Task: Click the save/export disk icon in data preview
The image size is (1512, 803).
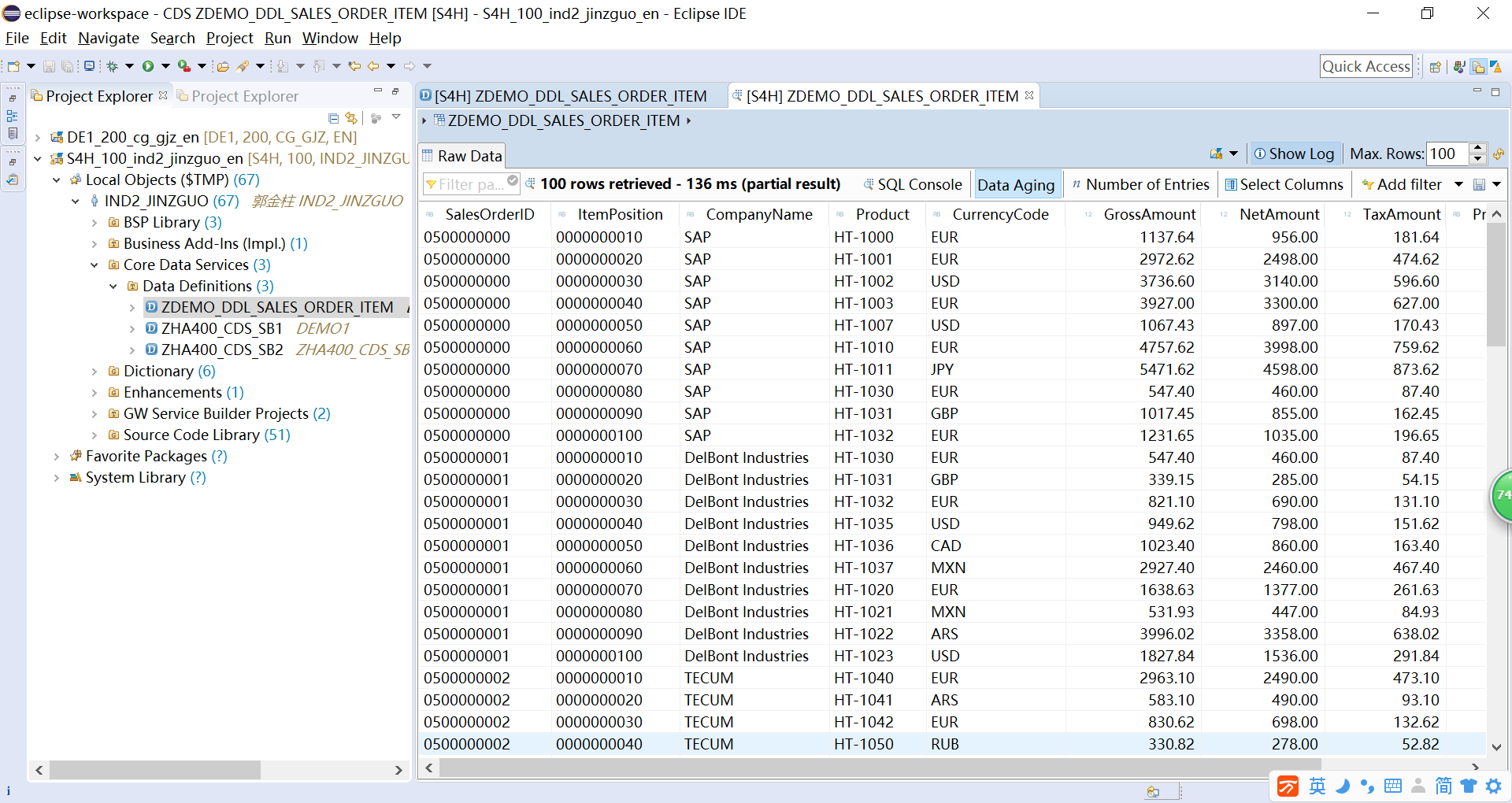Action: coord(1480,184)
